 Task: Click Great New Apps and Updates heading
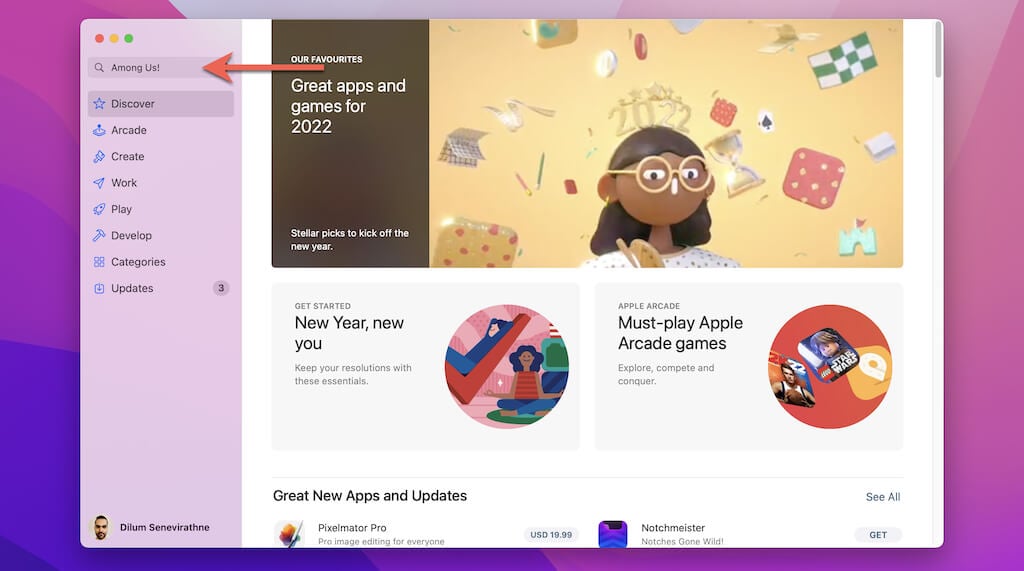click(370, 496)
